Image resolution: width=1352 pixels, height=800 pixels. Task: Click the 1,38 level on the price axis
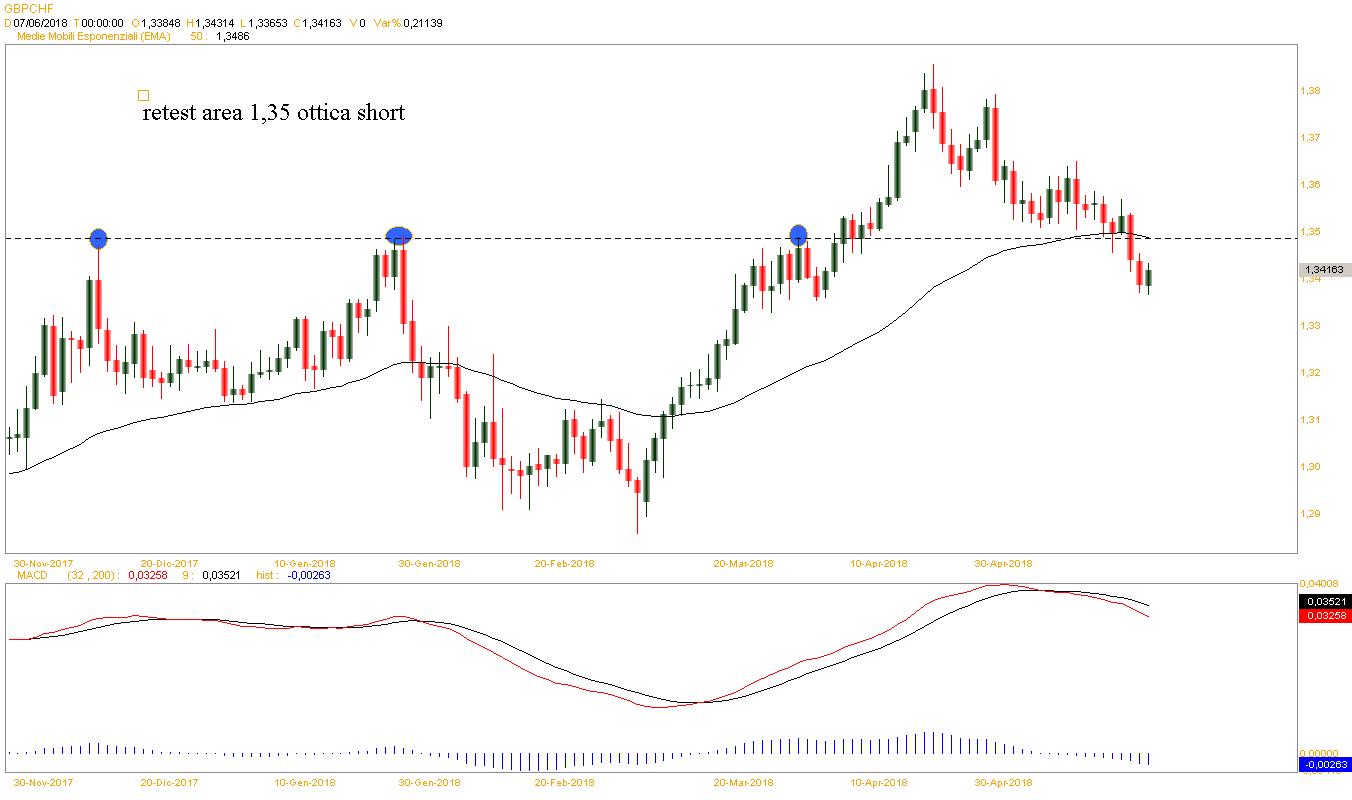coord(1310,91)
